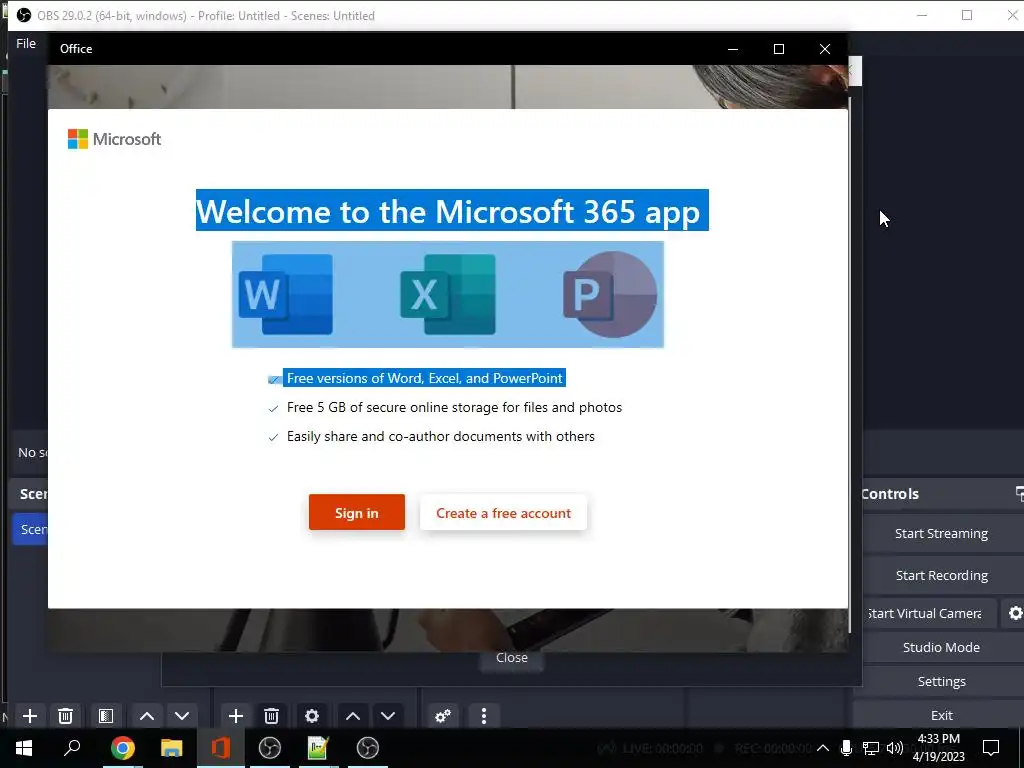
Task: Open Windows Start menu
Action: click(24, 748)
